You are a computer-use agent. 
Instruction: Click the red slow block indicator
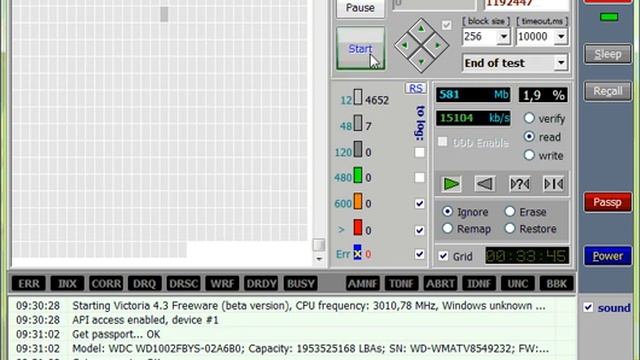[x=358, y=227]
